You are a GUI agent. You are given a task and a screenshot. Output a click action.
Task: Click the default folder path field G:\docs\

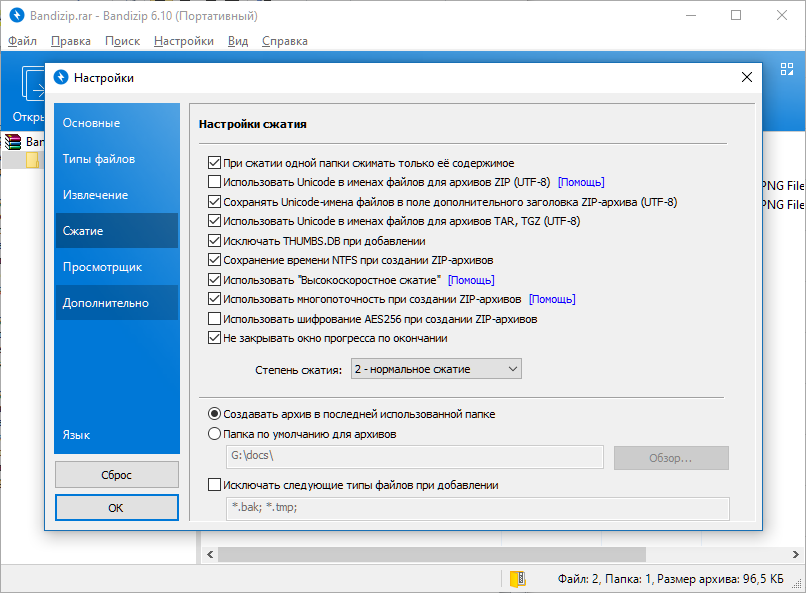415,457
